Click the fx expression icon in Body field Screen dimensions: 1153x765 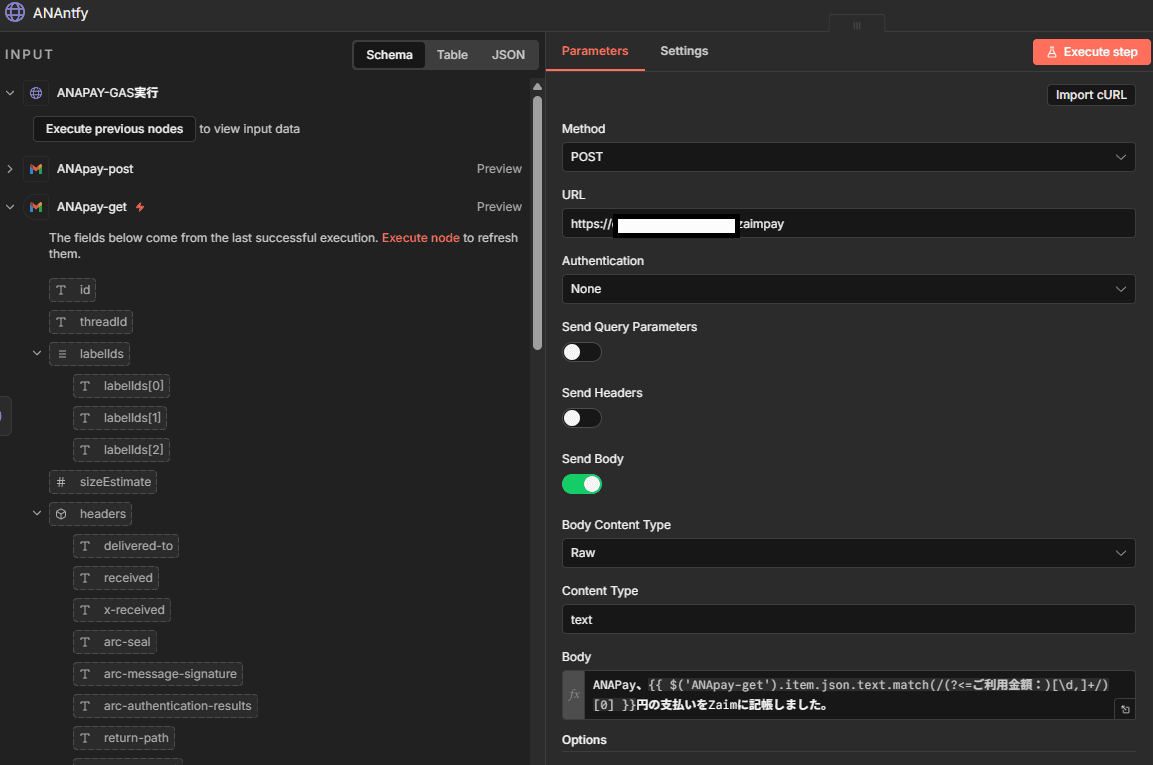574,695
